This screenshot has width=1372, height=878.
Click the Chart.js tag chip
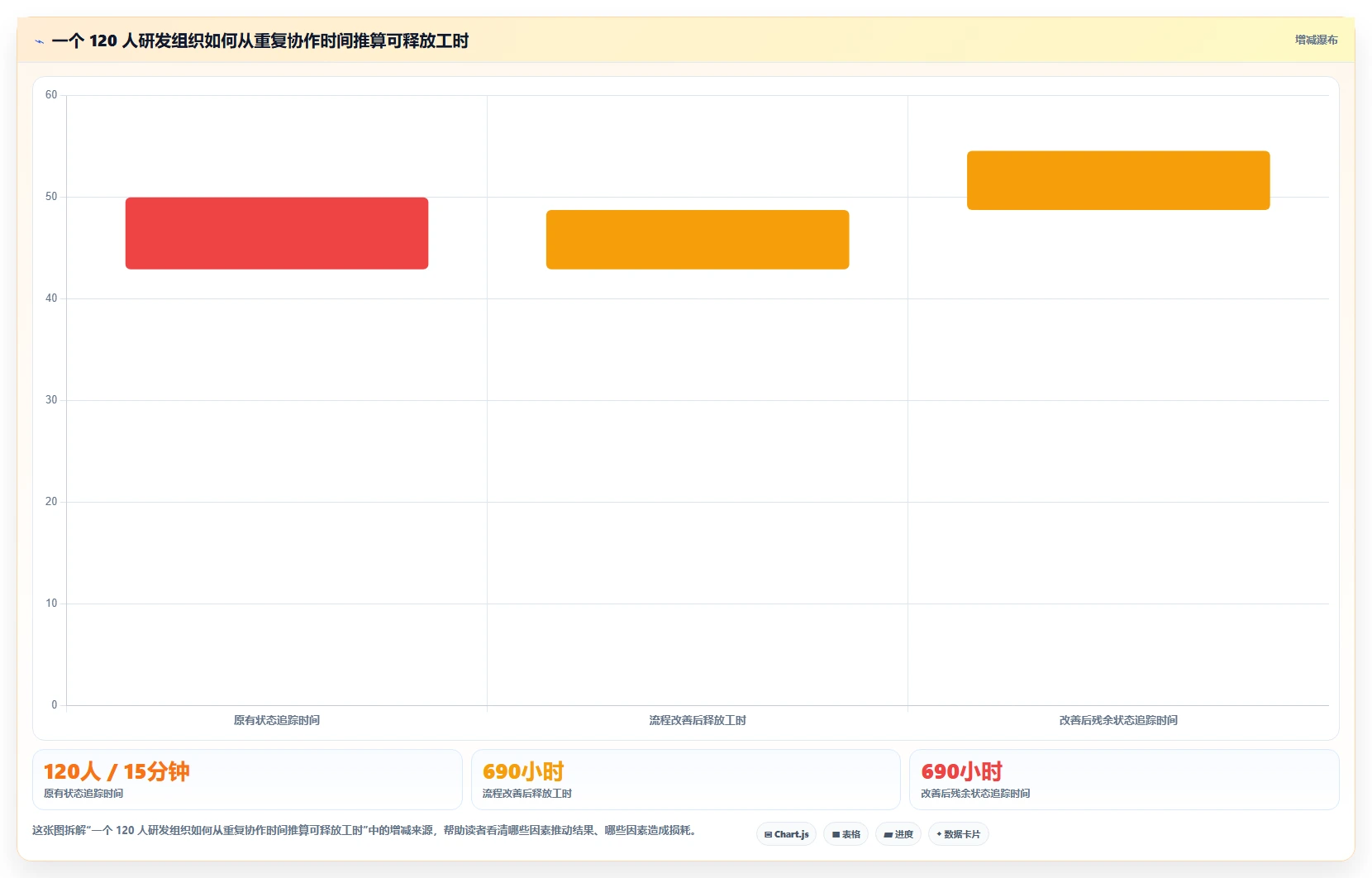pos(786,834)
